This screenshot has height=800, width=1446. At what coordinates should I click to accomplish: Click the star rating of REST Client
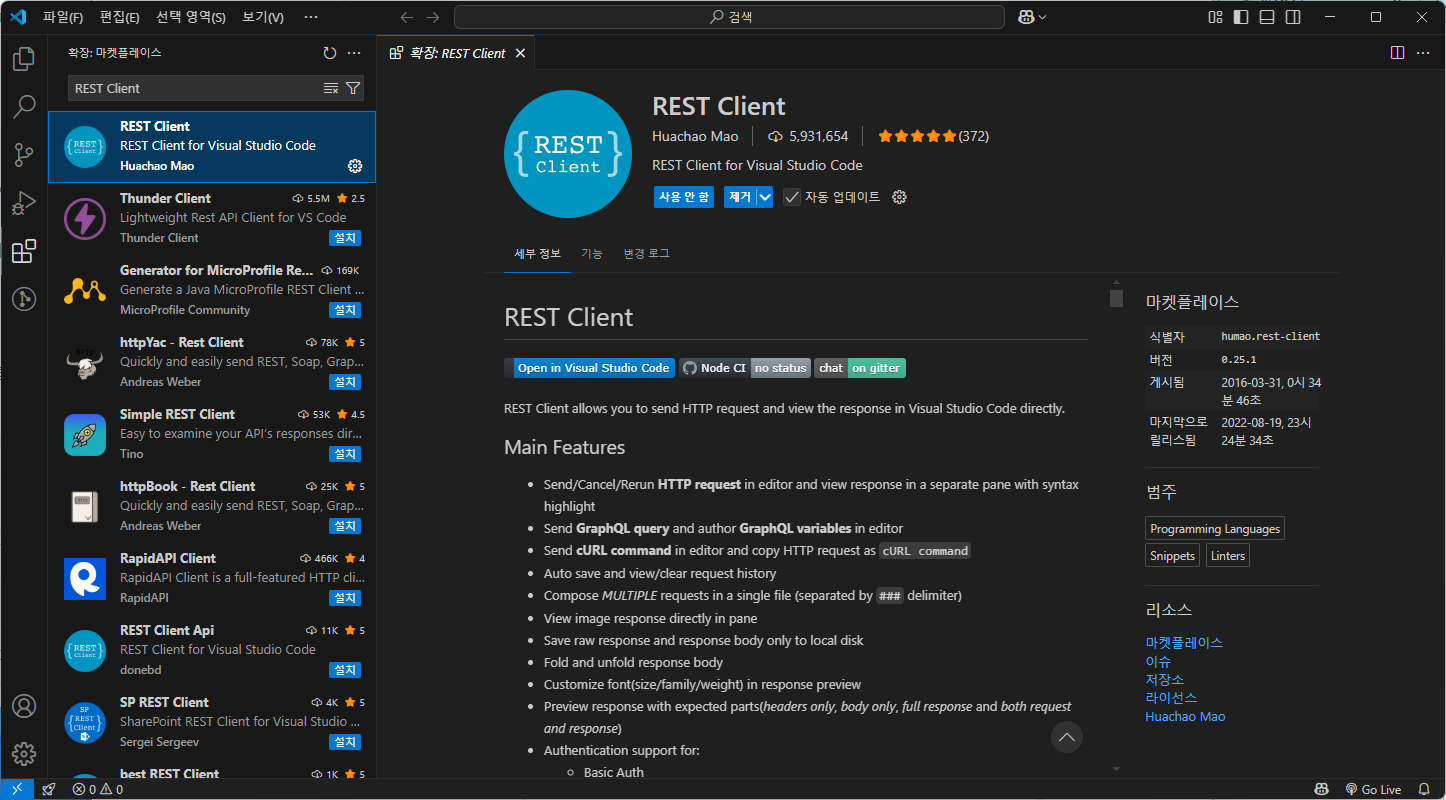[933, 136]
